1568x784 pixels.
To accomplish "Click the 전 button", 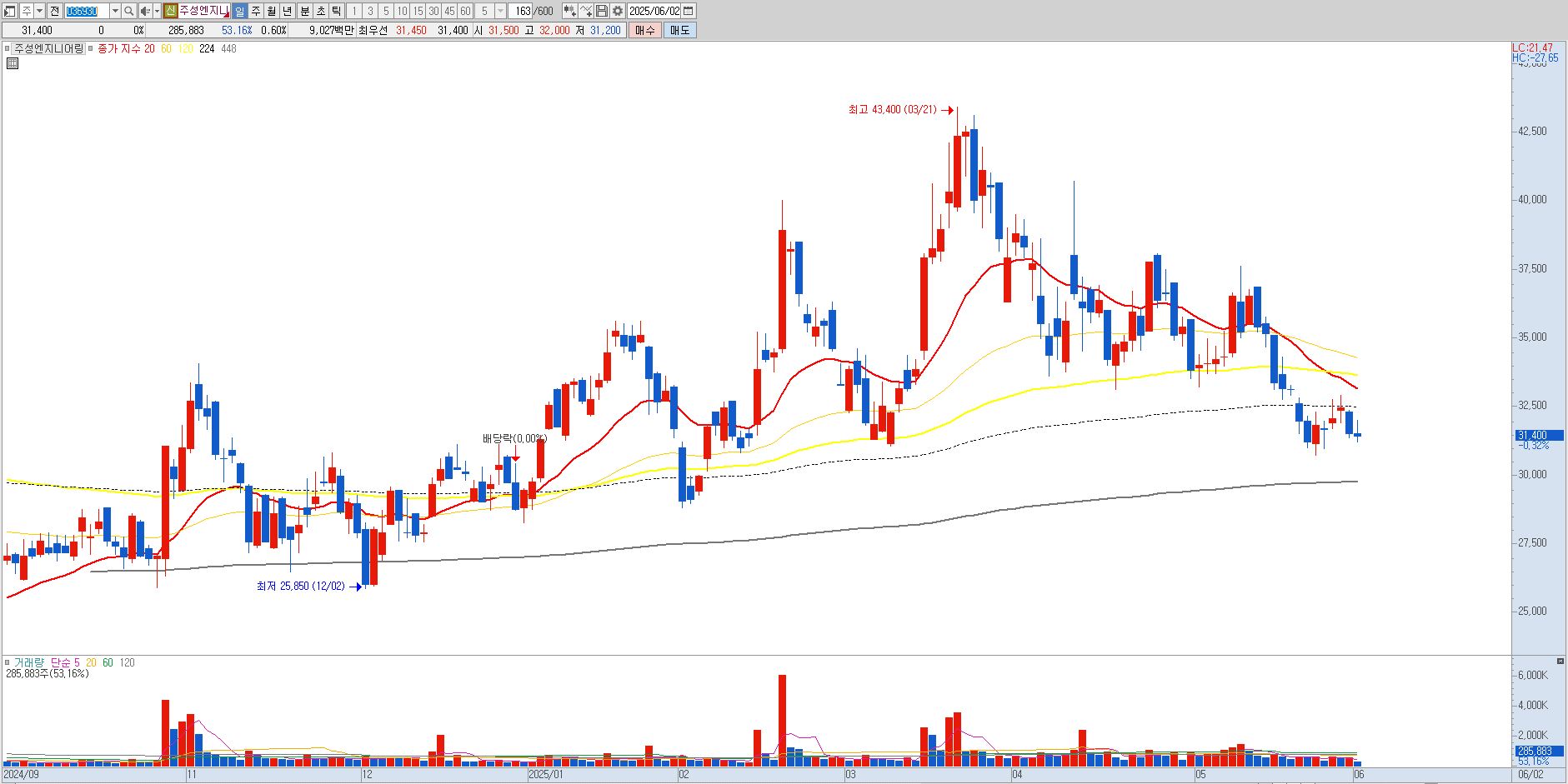I will [54, 11].
